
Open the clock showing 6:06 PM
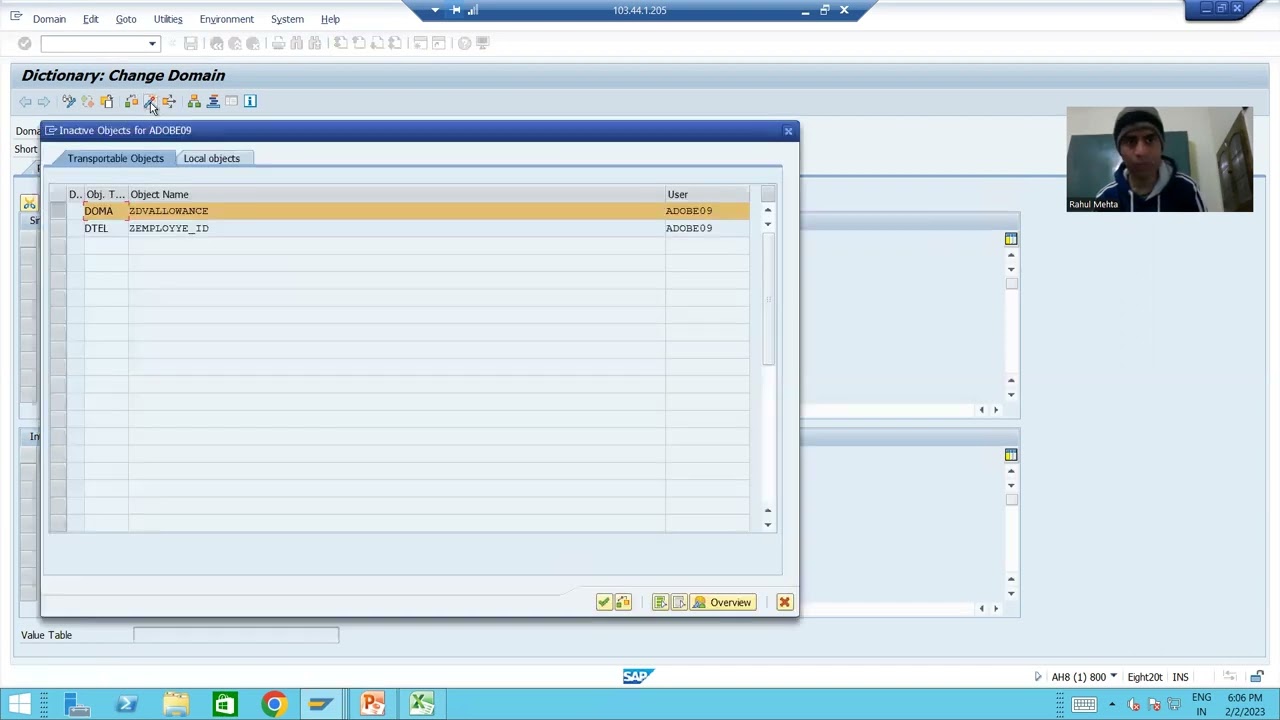[1245, 704]
